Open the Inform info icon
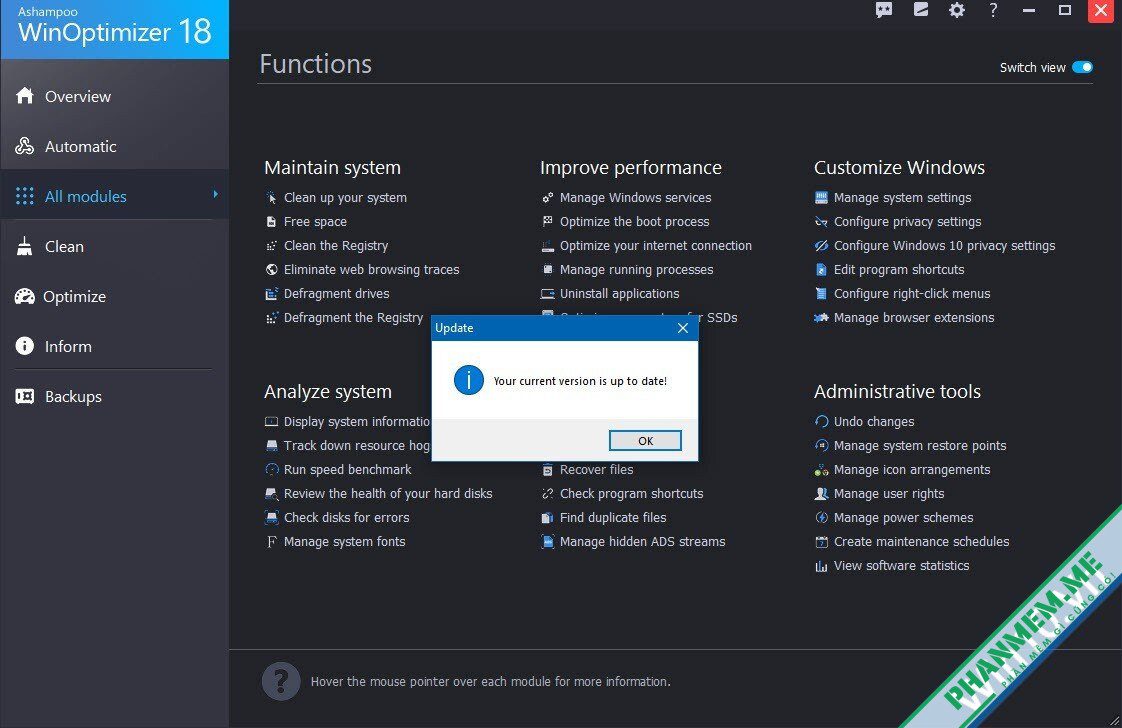The image size is (1122, 728). point(24,346)
